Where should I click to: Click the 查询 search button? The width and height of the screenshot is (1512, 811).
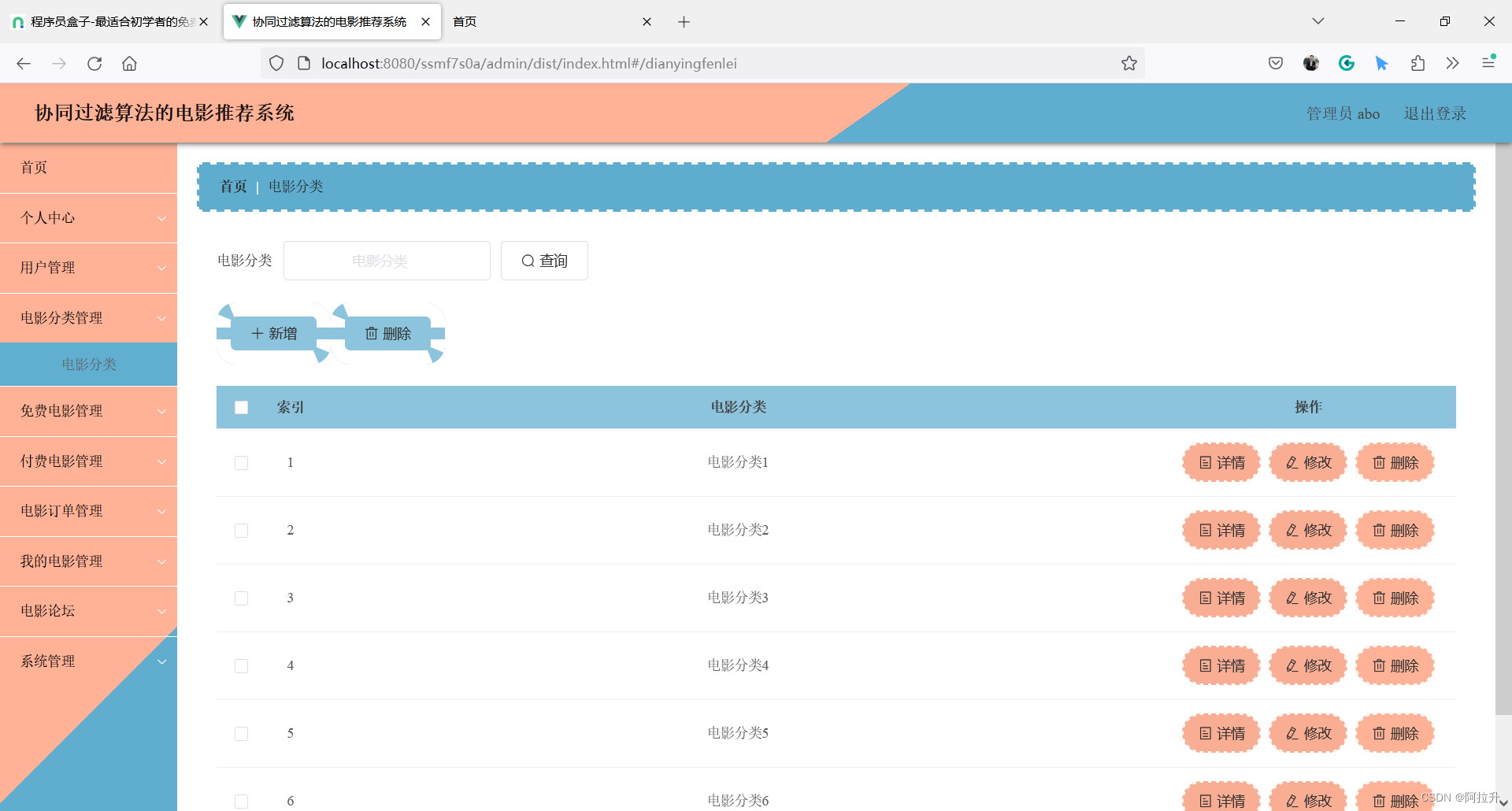click(x=544, y=261)
